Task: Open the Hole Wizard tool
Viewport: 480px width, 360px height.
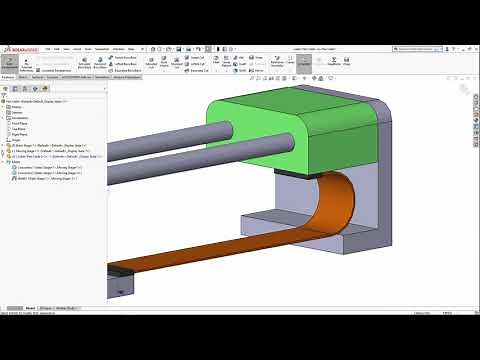Action: pyautogui.click(x=164, y=61)
